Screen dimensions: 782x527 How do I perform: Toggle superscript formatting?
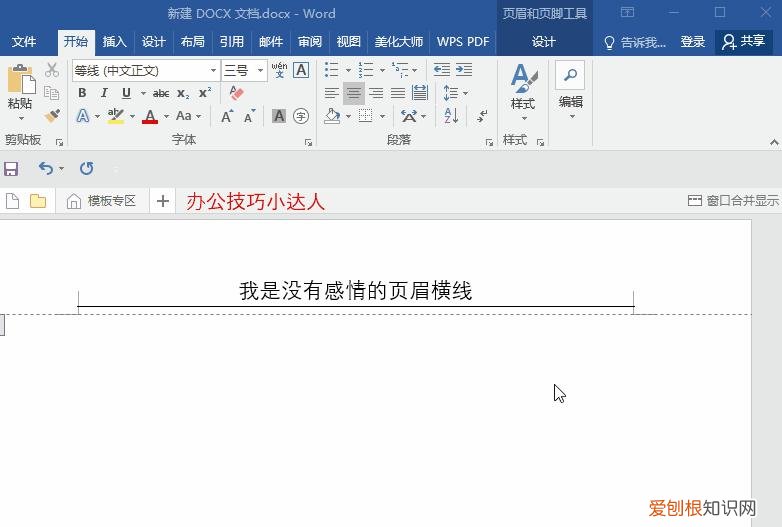tap(204, 93)
